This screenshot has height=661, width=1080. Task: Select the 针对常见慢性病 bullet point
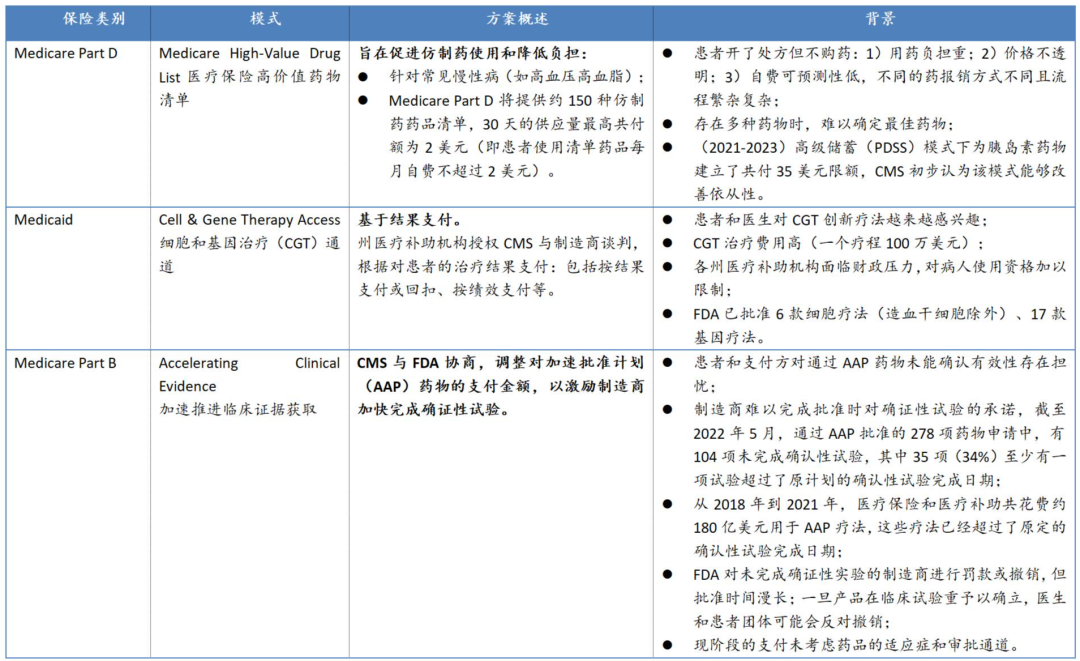516,77
